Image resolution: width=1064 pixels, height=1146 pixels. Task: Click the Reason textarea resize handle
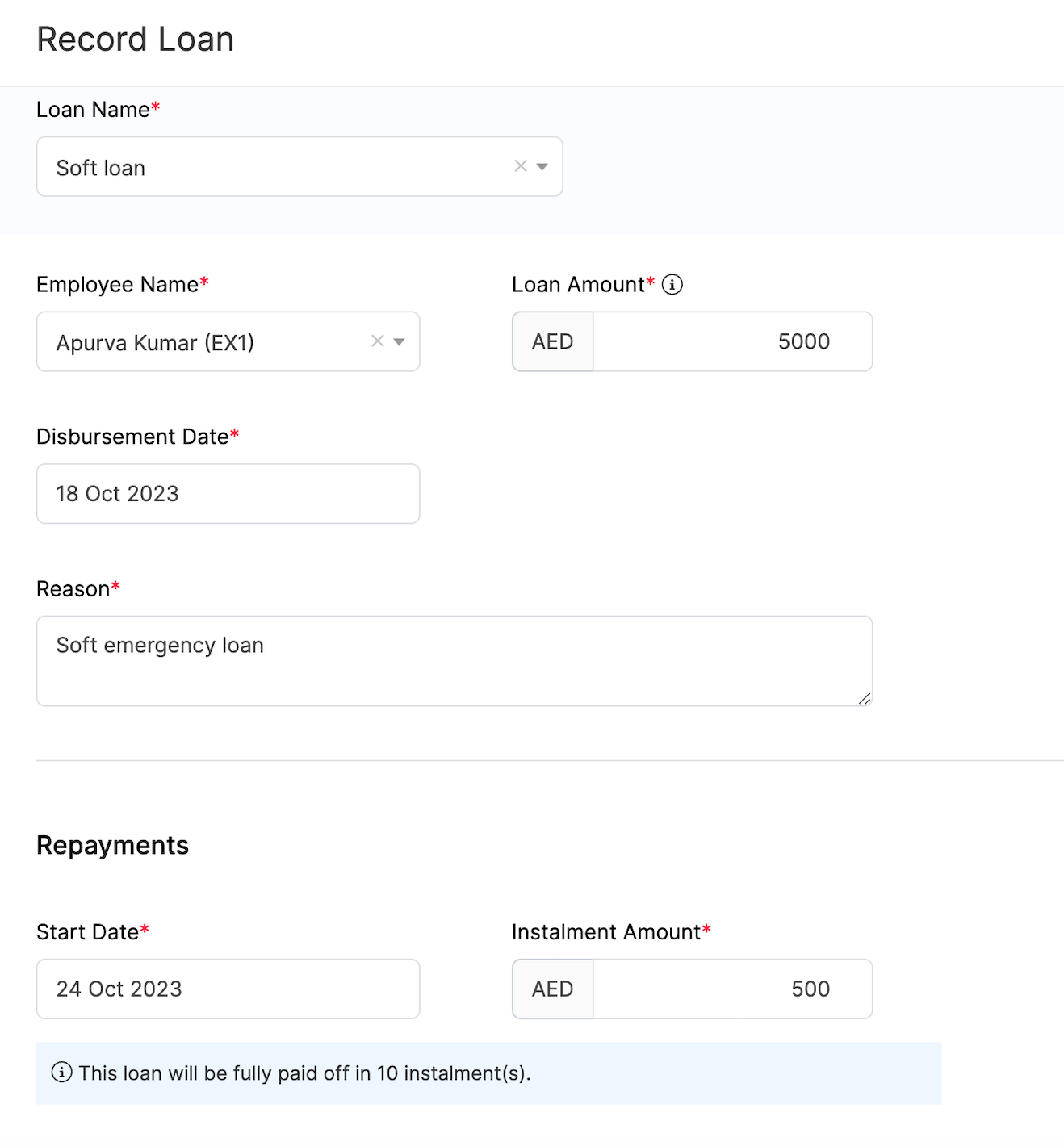(x=865, y=699)
